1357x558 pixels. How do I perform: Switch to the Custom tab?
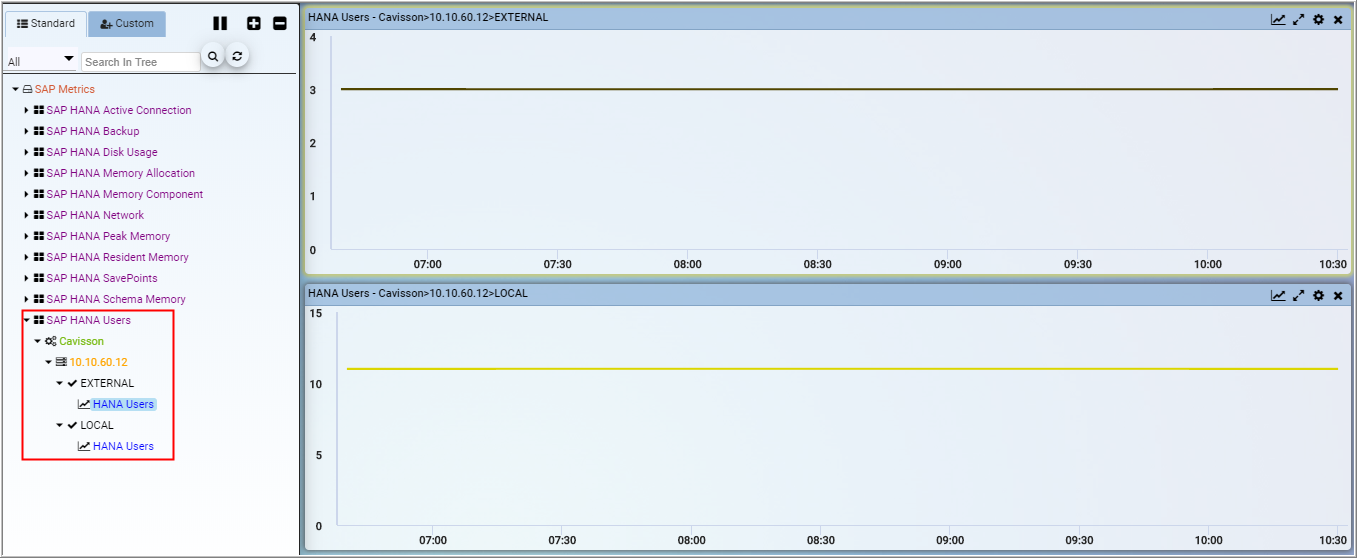(x=127, y=24)
